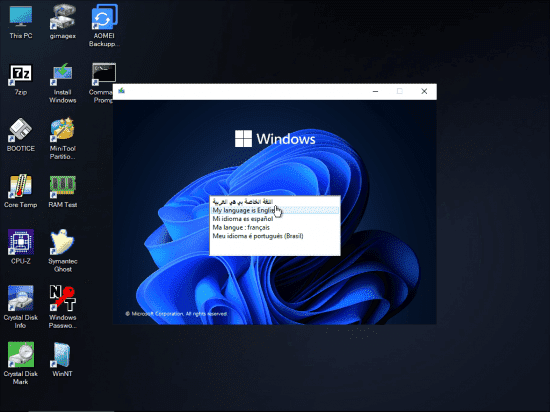Pick "Ma langue : français"
The image size is (550, 412).
point(275,227)
